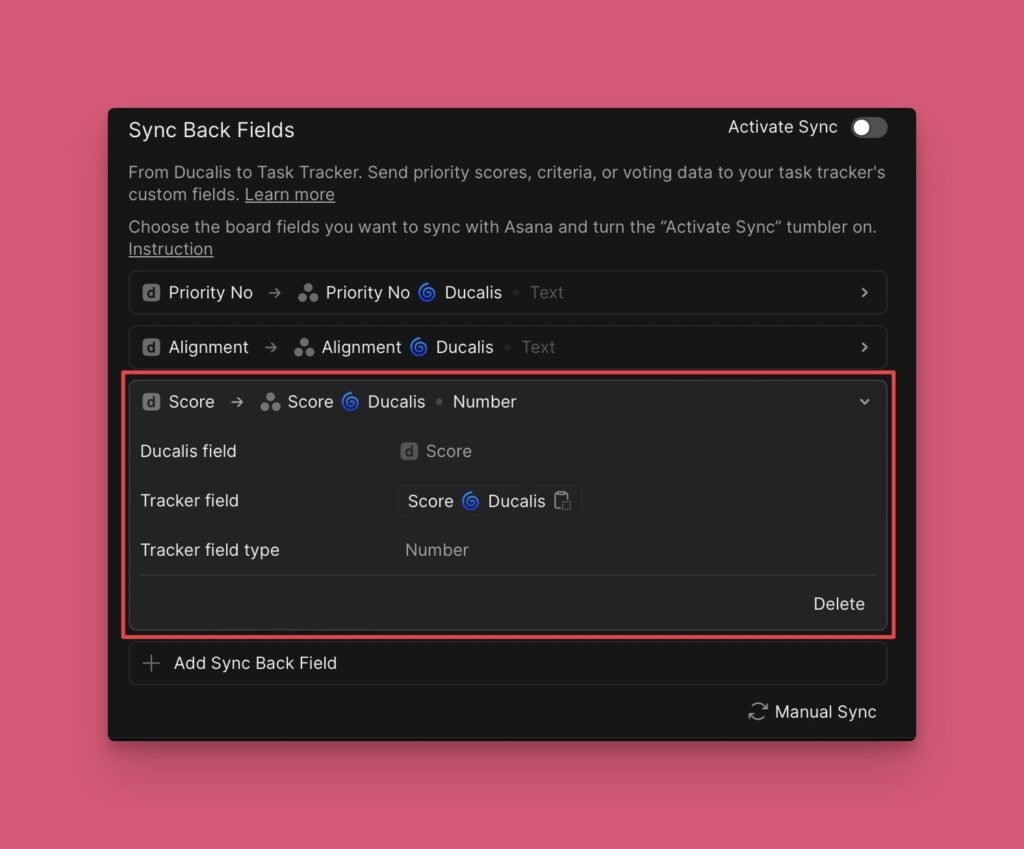Viewport: 1024px width, 849px height.
Task: Expand the Alignment field row chevron
Action: click(x=865, y=347)
